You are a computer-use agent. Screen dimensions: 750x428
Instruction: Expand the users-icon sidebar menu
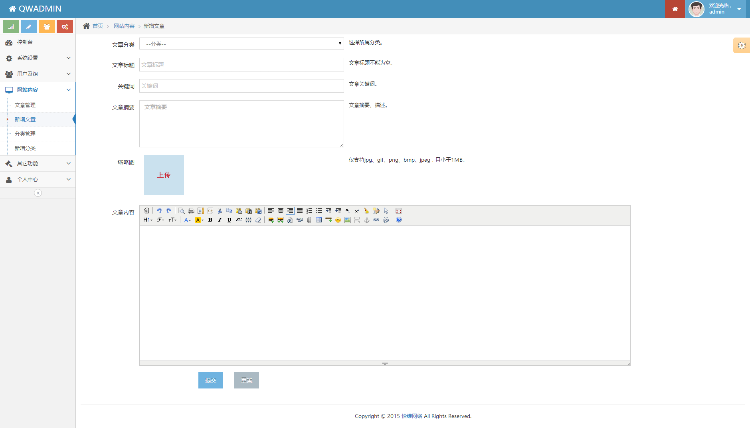tap(37, 74)
